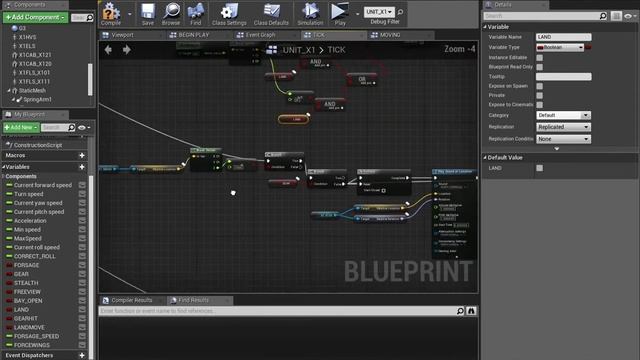Click the Play button icon
This screenshot has height=360, width=640.
339,13
